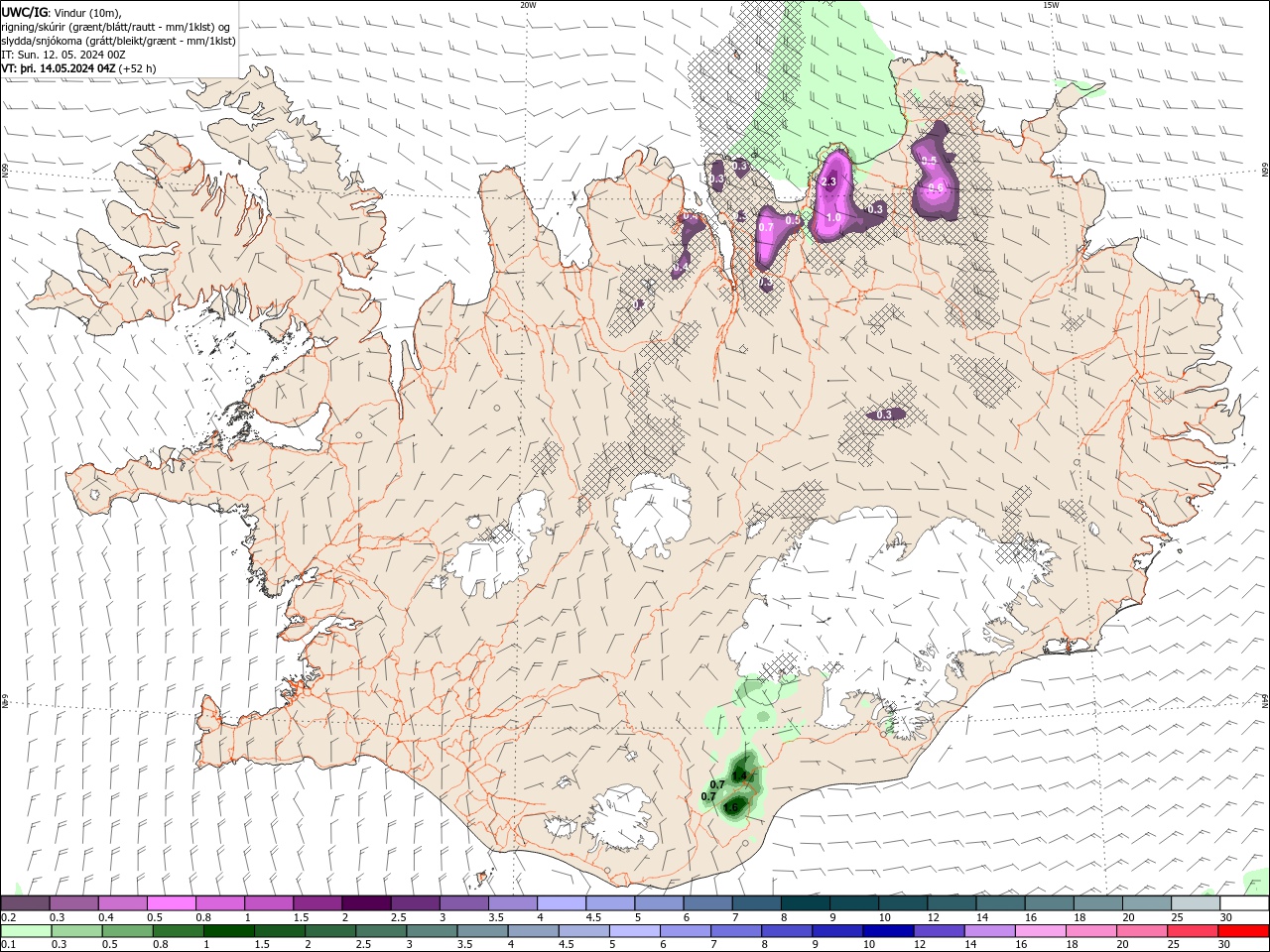Click the '0.6' snowfall value in the northeast
This screenshot has height=952, width=1270.
(936, 187)
